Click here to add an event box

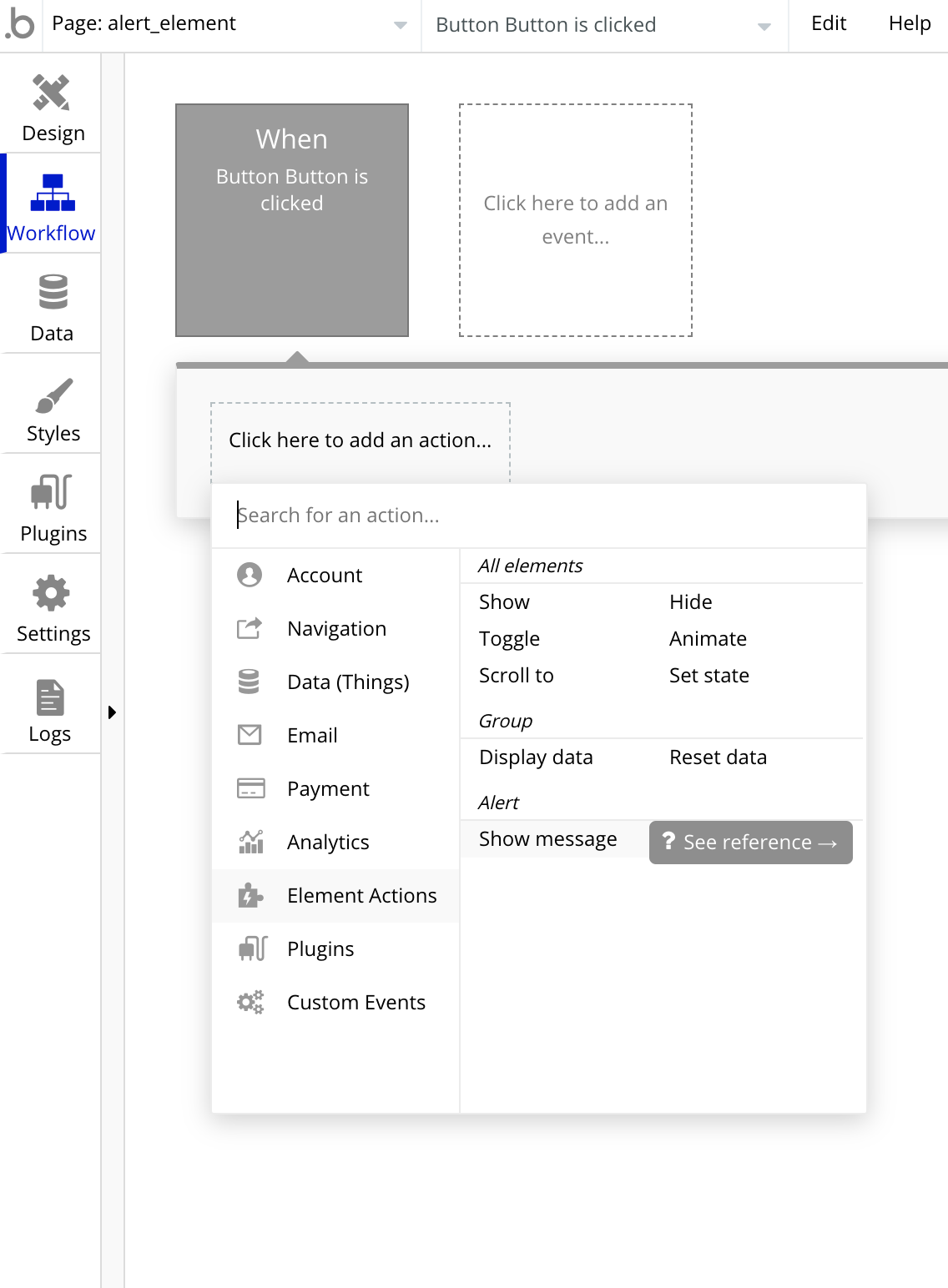coord(575,220)
